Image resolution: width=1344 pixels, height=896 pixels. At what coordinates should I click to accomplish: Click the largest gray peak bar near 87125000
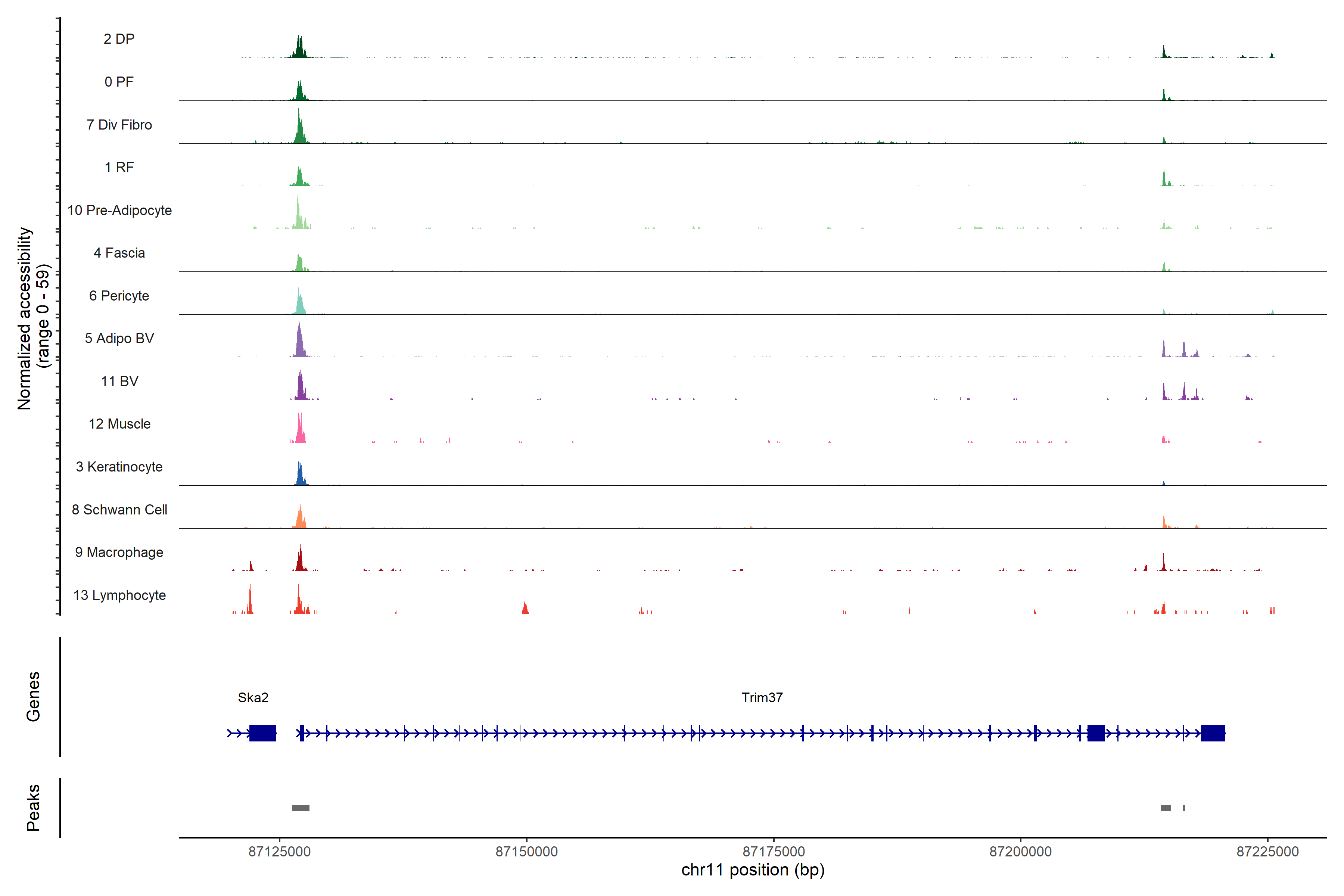tap(301, 808)
